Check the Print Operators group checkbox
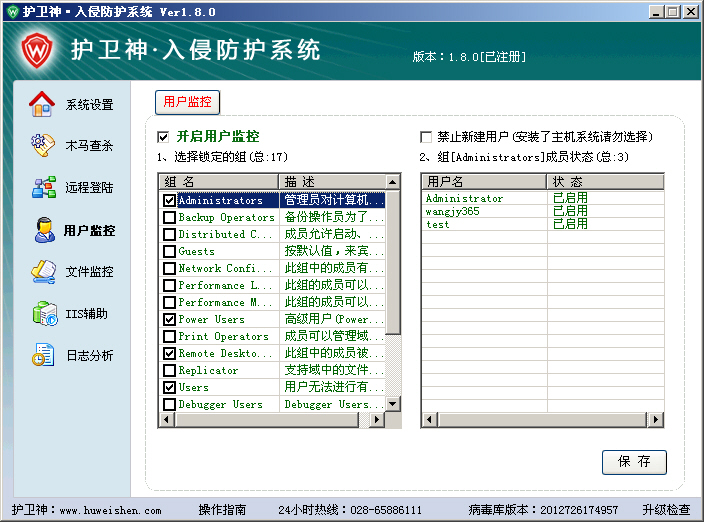This screenshot has height=522, width=704. pos(169,336)
